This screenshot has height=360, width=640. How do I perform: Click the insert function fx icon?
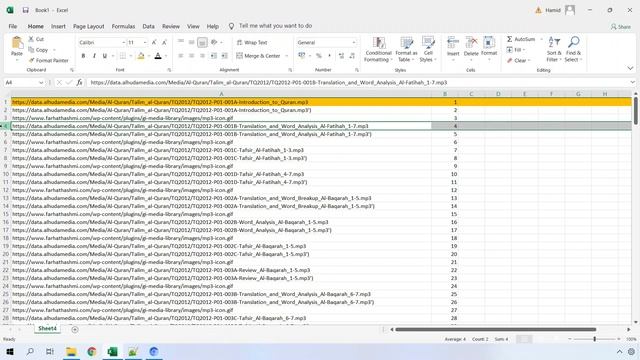tap(80, 82)
